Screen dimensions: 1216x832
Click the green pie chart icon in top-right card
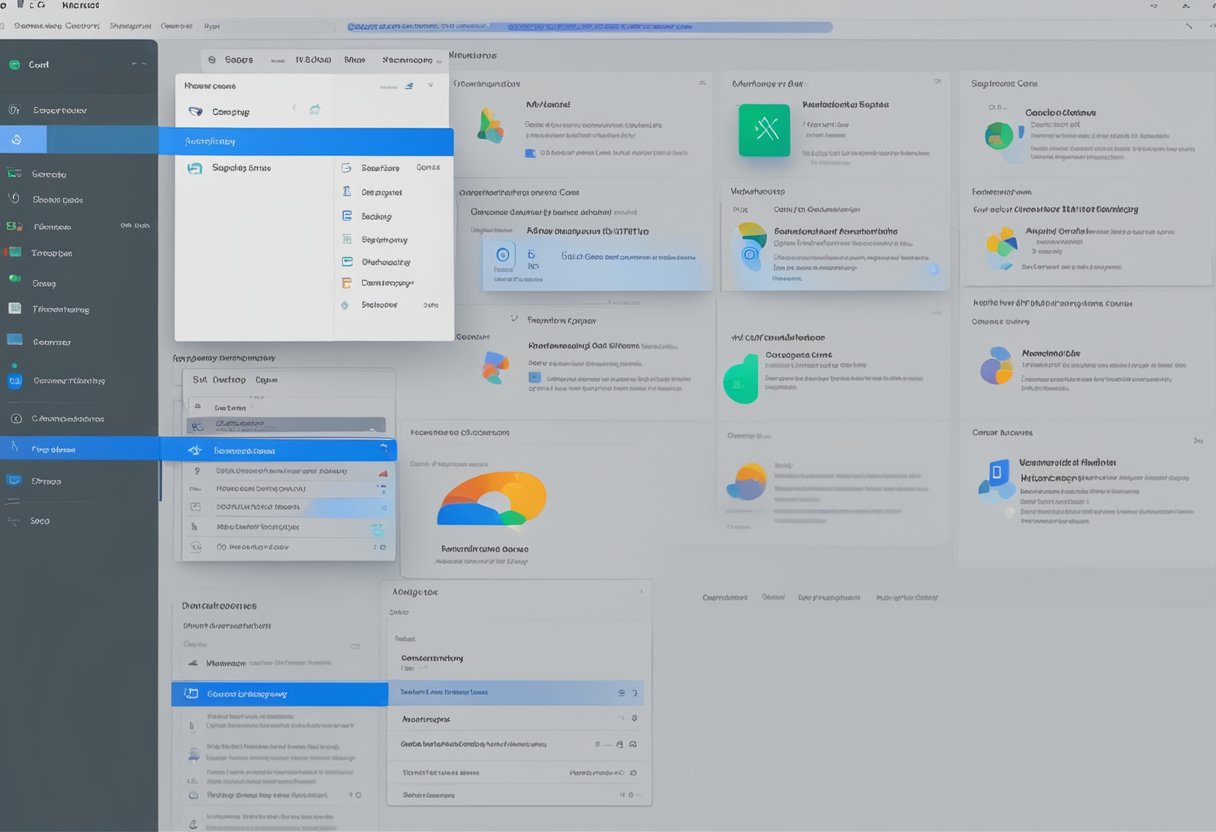coord(1000,136)
